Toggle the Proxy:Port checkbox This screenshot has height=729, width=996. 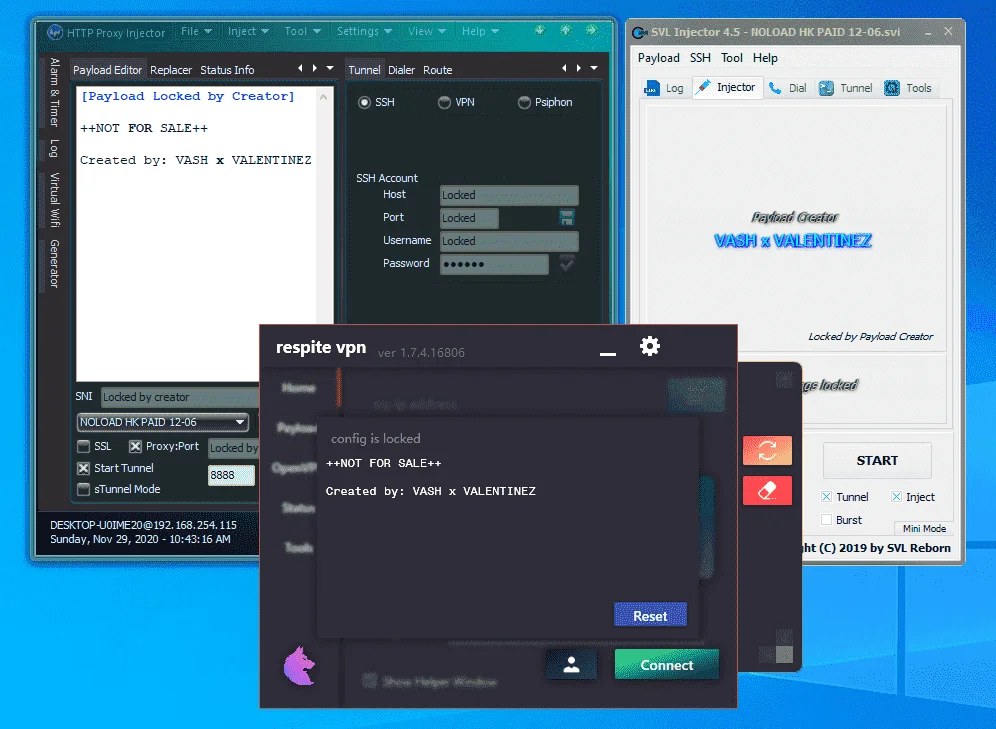tap(135, 446)
